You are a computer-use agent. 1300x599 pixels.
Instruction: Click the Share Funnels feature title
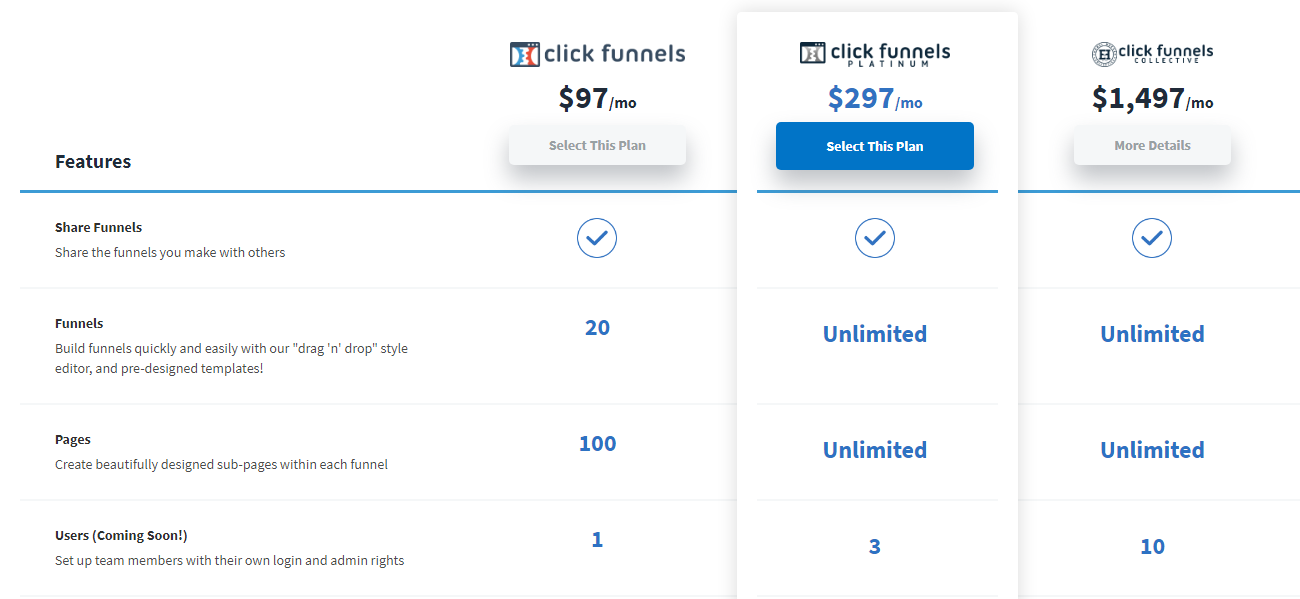tap(98, 227)
